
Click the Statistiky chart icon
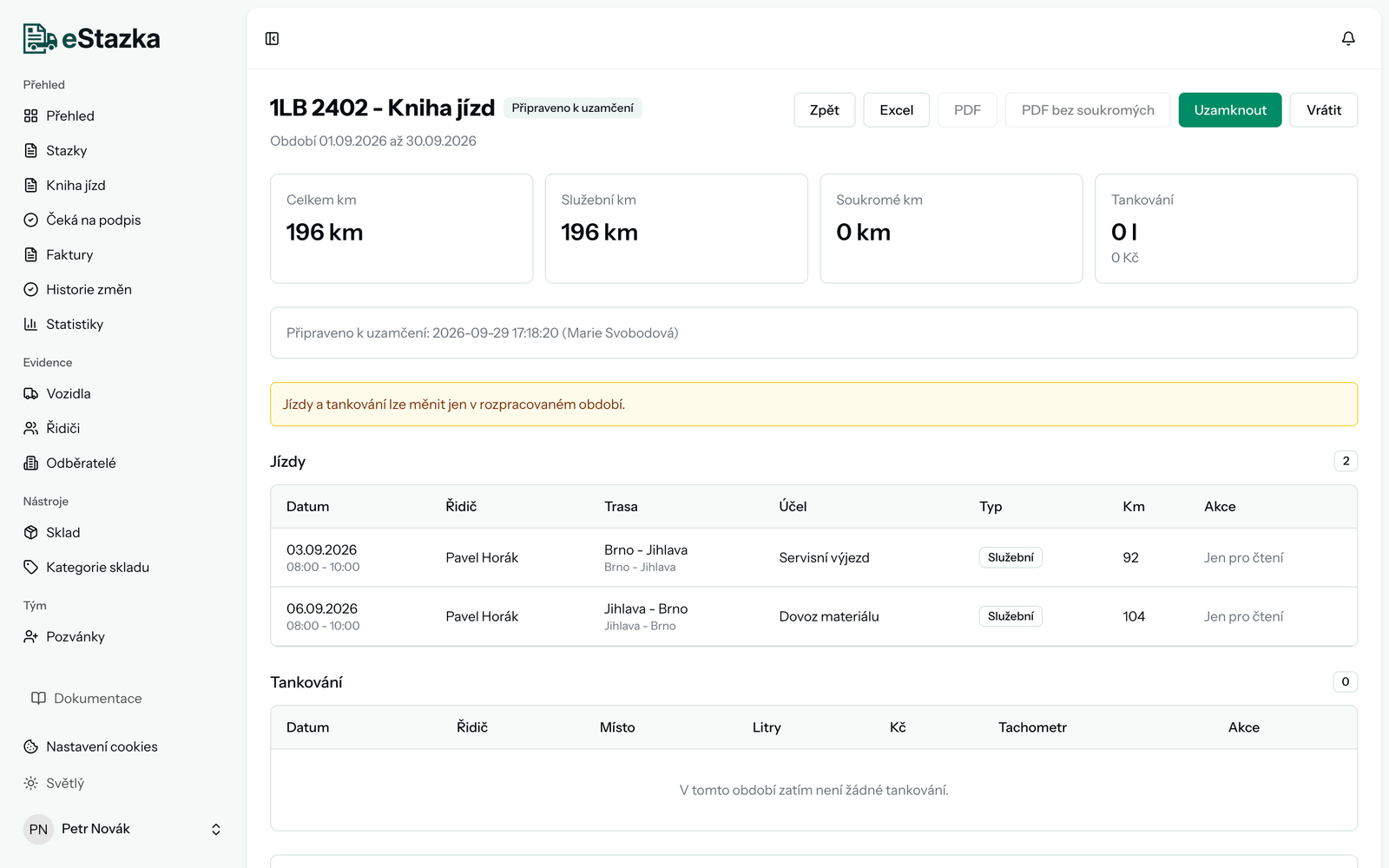pyautogui.click(x=30, y=324)
